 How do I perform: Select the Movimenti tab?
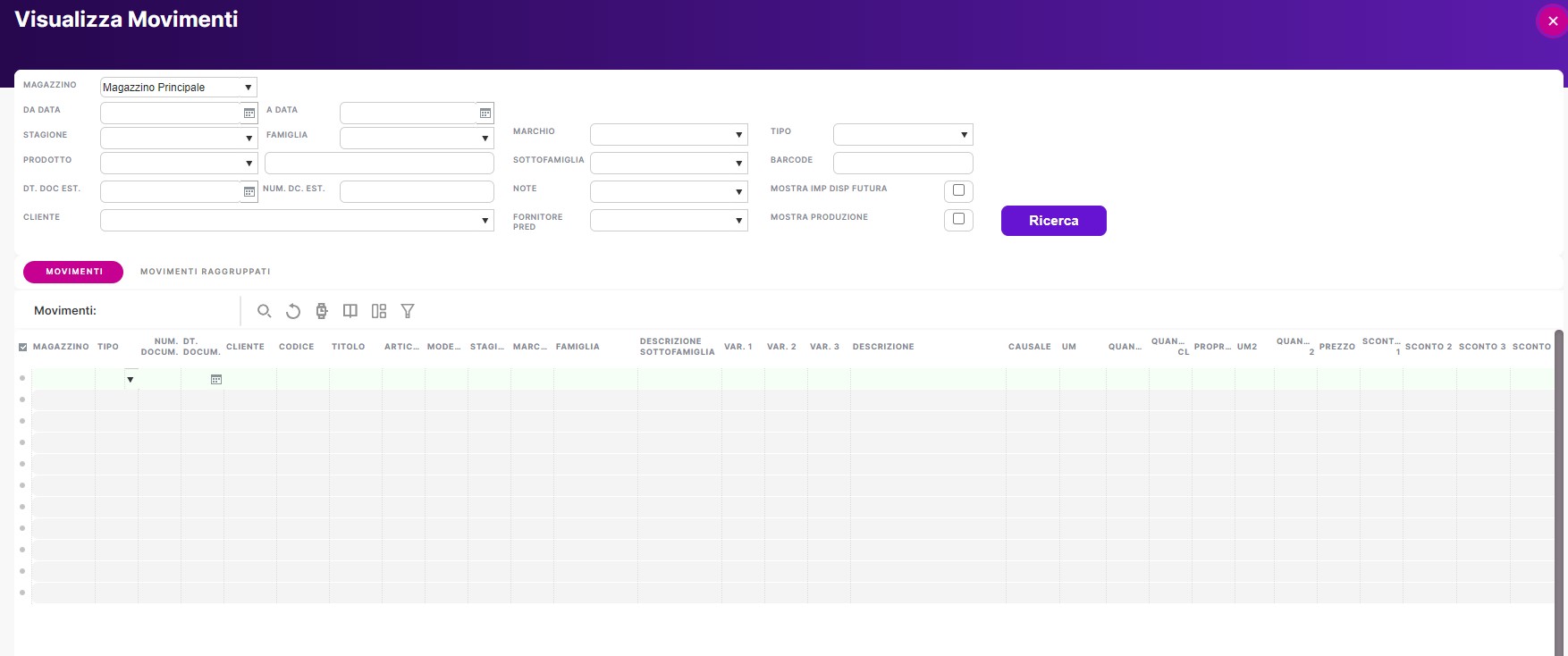73,272
